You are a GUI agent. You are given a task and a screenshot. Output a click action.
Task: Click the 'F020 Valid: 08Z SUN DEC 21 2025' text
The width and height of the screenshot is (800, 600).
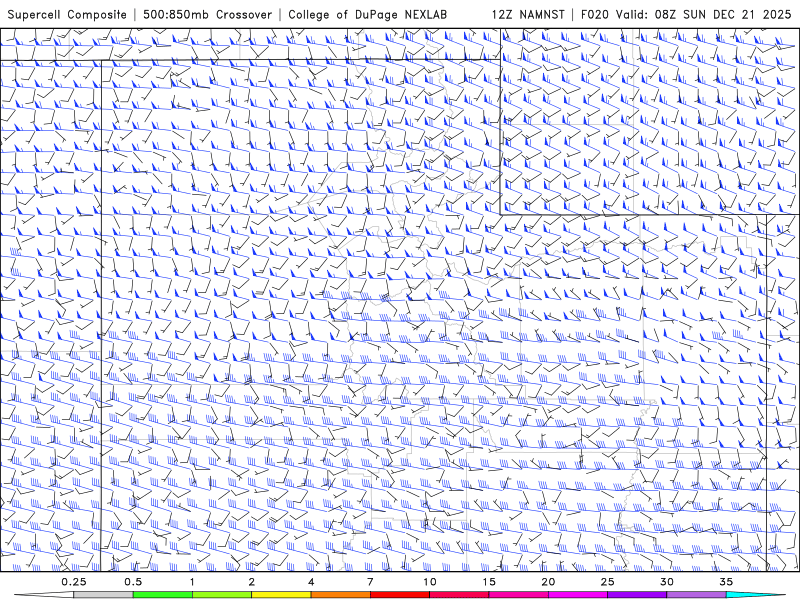(x=686, y=15)
